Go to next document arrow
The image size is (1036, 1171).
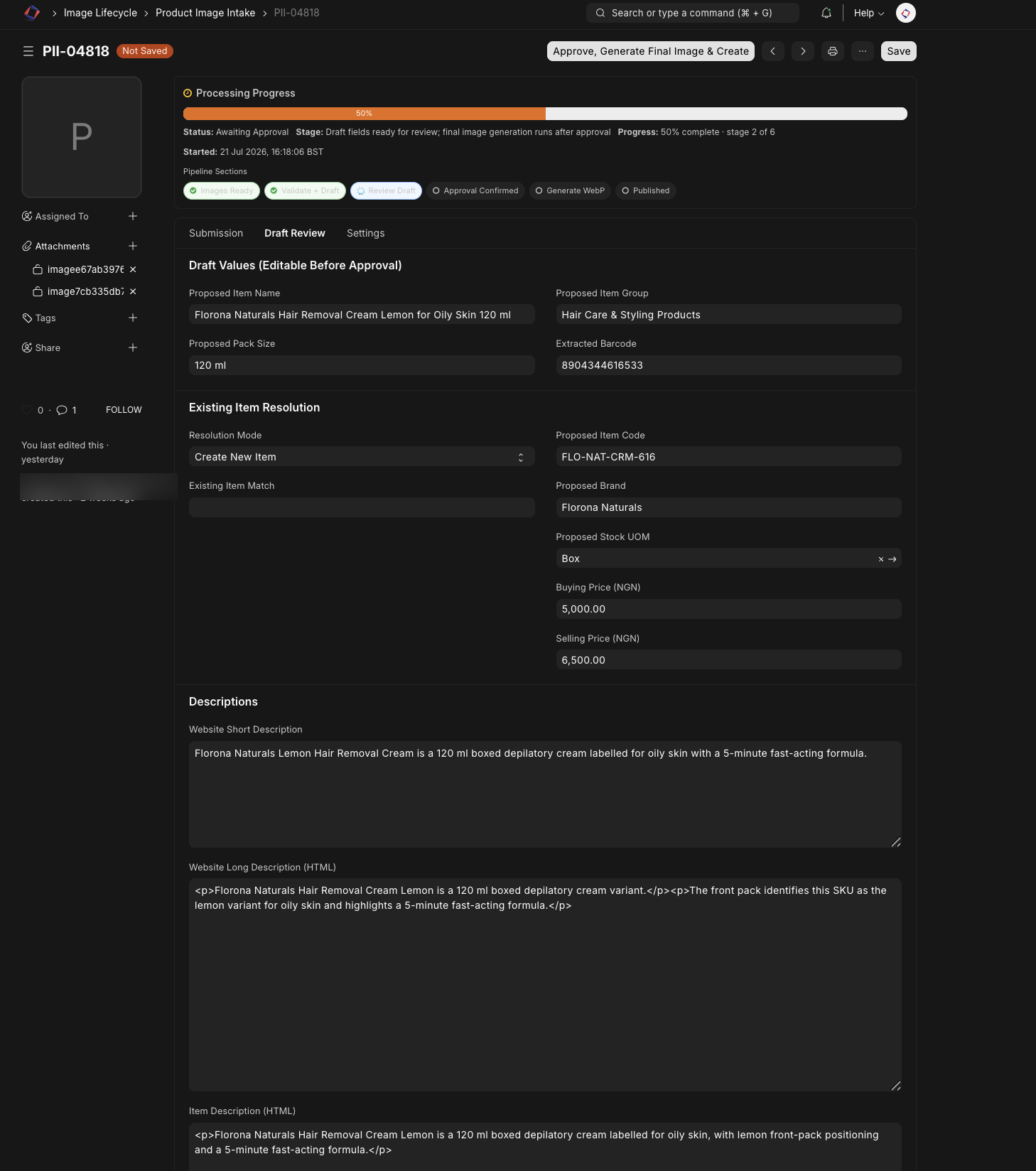803,51
